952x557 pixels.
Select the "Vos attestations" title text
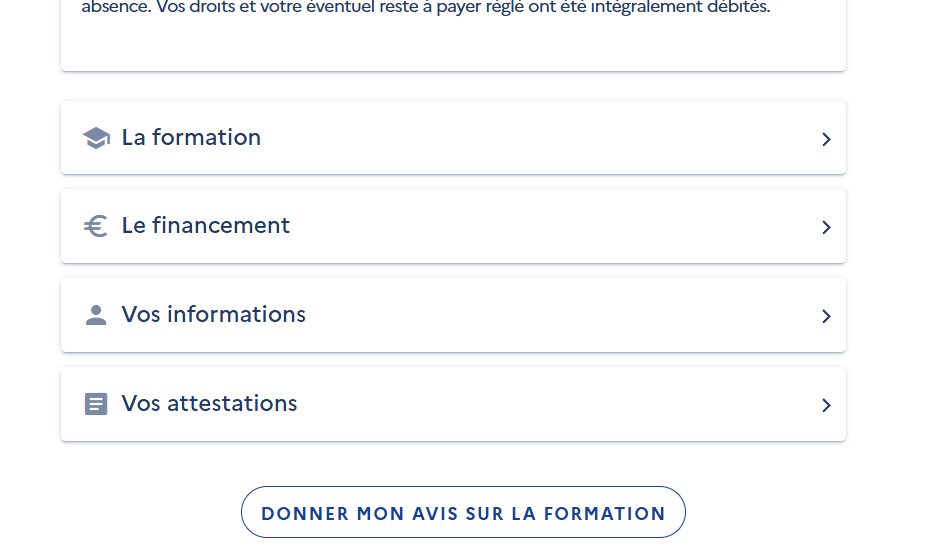(x=209, y=404)
